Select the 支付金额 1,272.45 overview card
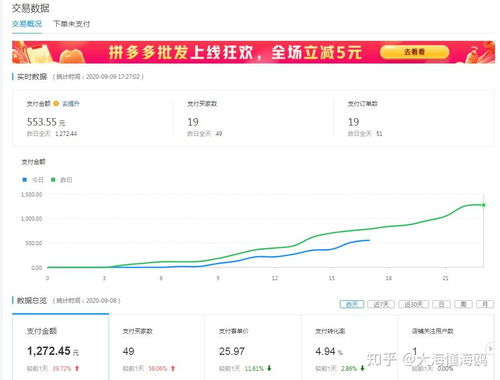This screenshot has width=500, height=380. (x=61, y=347)
